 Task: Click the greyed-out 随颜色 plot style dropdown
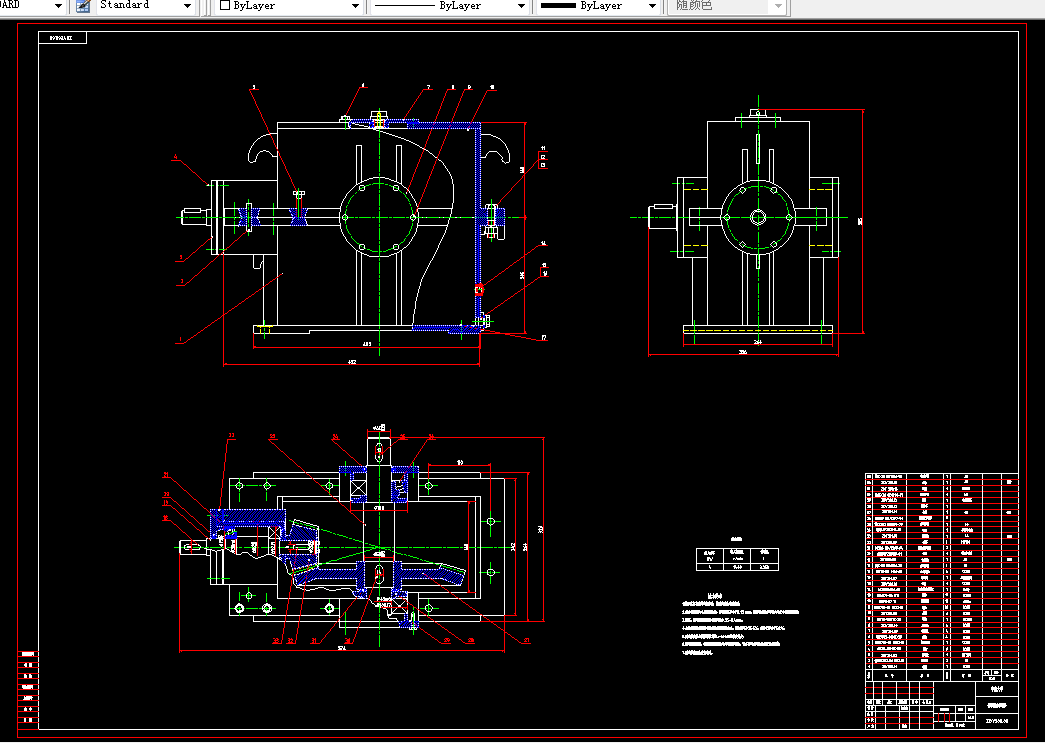(728, 6)
